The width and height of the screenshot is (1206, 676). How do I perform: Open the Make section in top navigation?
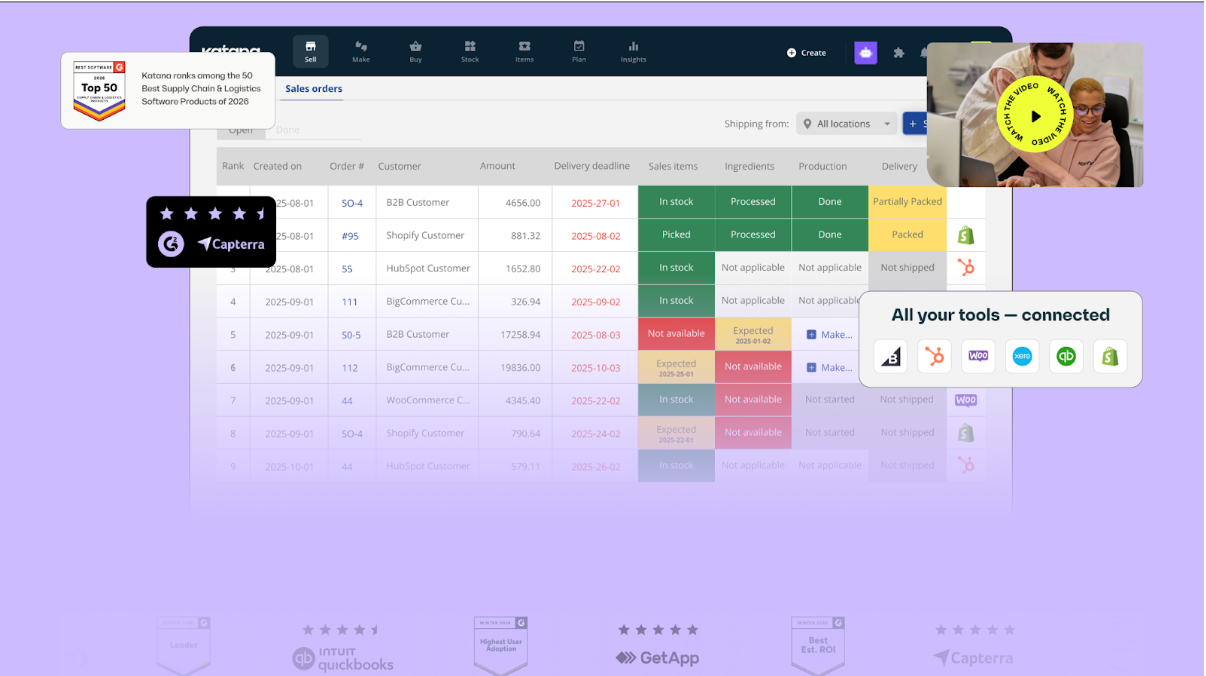tap(361, 51)
